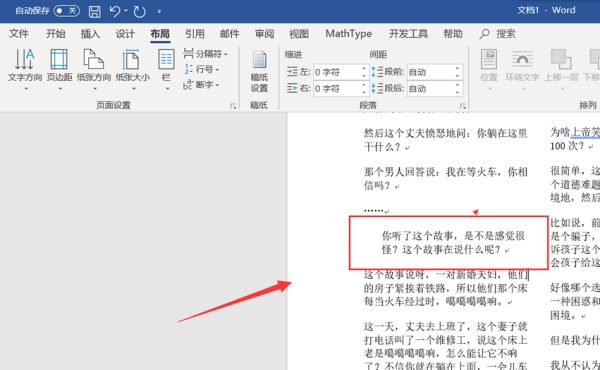The width and height of the screenshot is (600, 370).
Task: Open the MathType tab
Action: point(349,34)
